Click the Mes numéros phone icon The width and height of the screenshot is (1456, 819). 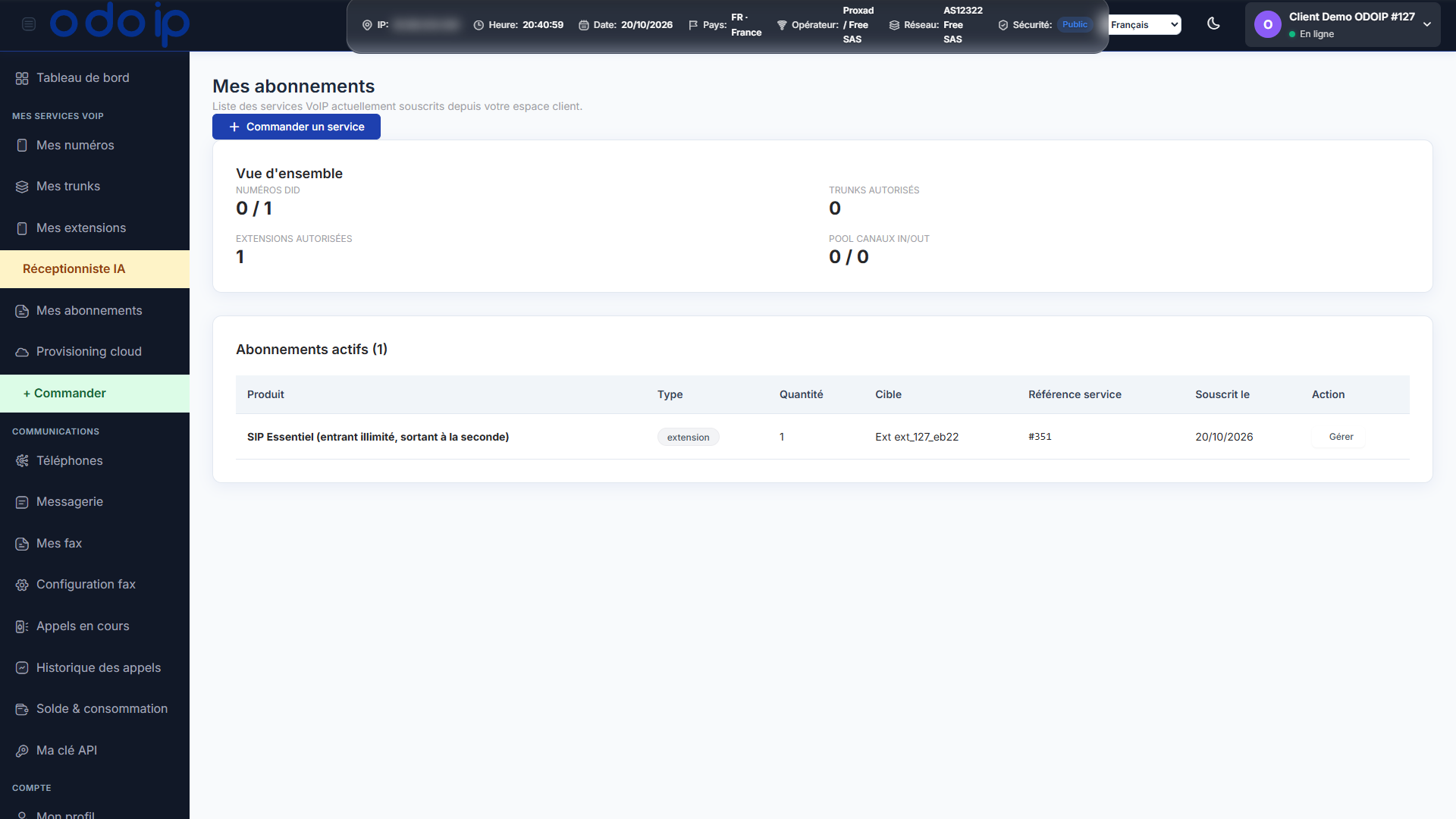(22, 146)
